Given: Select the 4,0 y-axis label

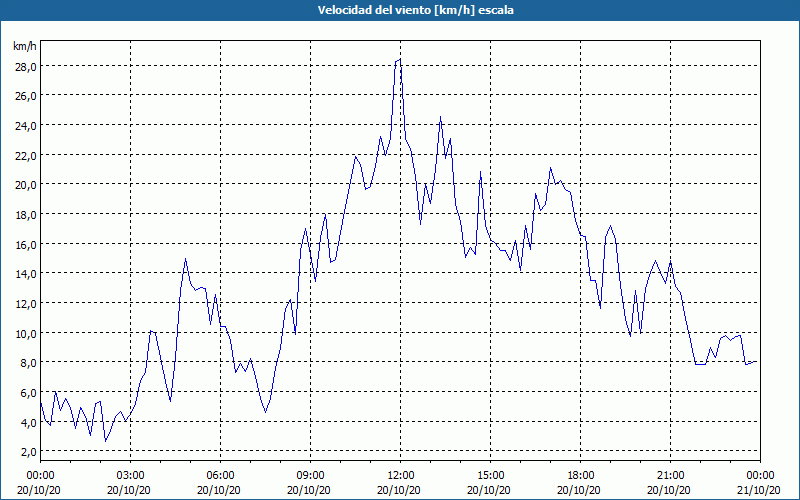Looking at the screenshot, I should tap(27, 422).
